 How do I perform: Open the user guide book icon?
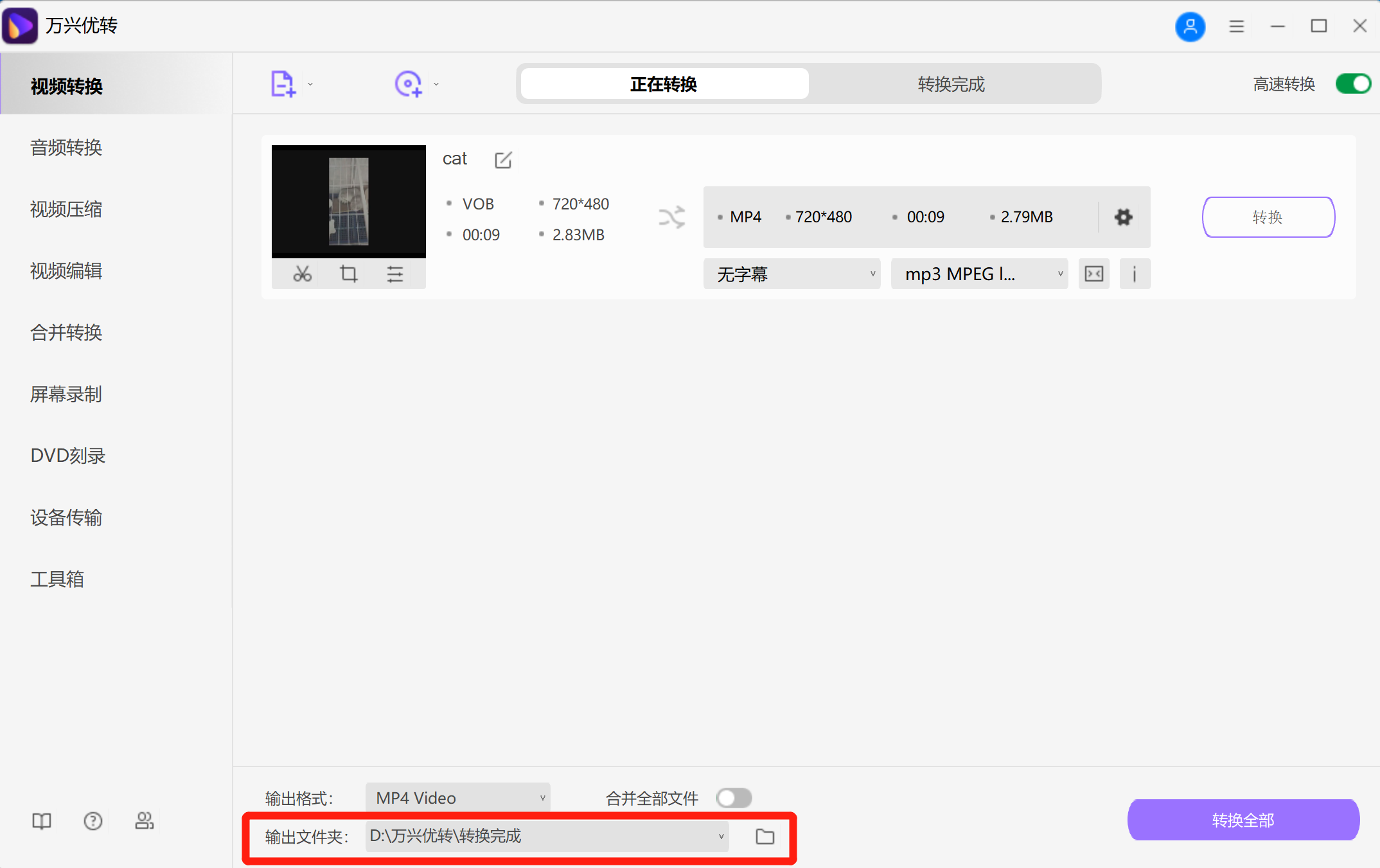click(x=41, y=820)
